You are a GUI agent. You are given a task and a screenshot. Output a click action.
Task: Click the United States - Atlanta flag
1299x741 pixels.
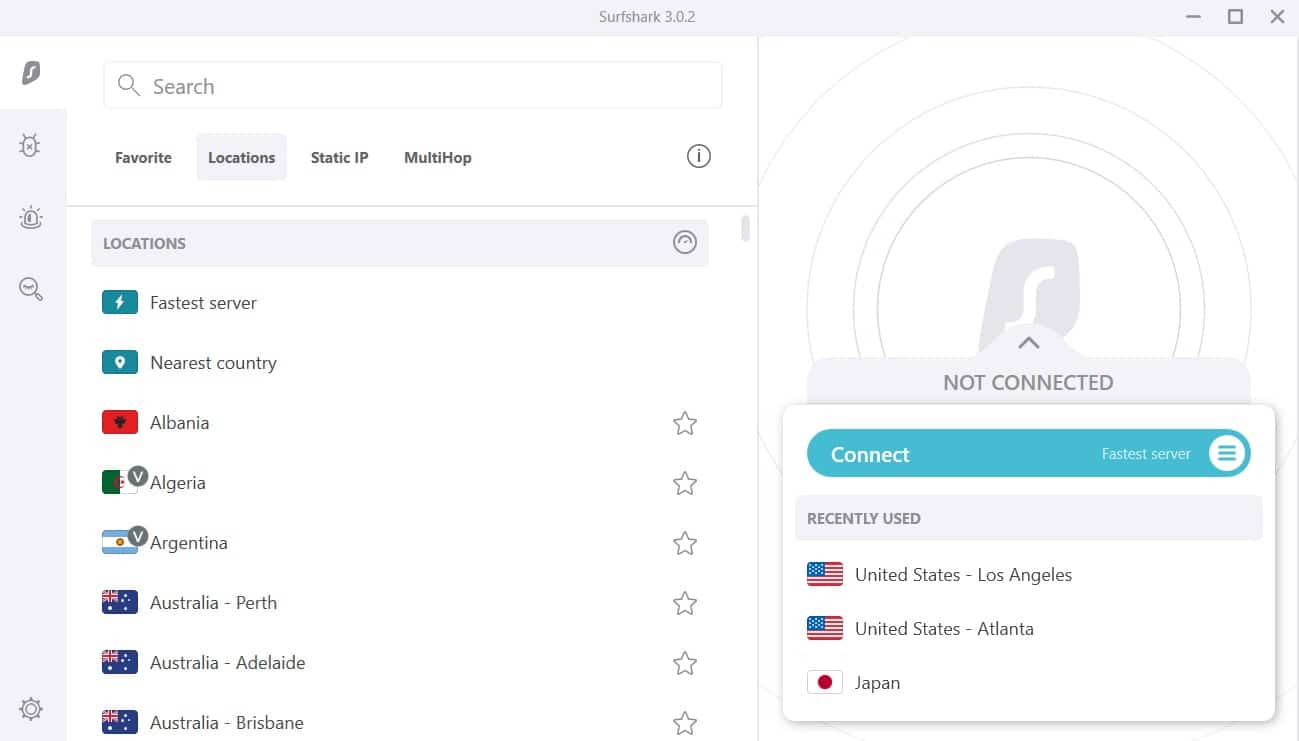(825, 628)
